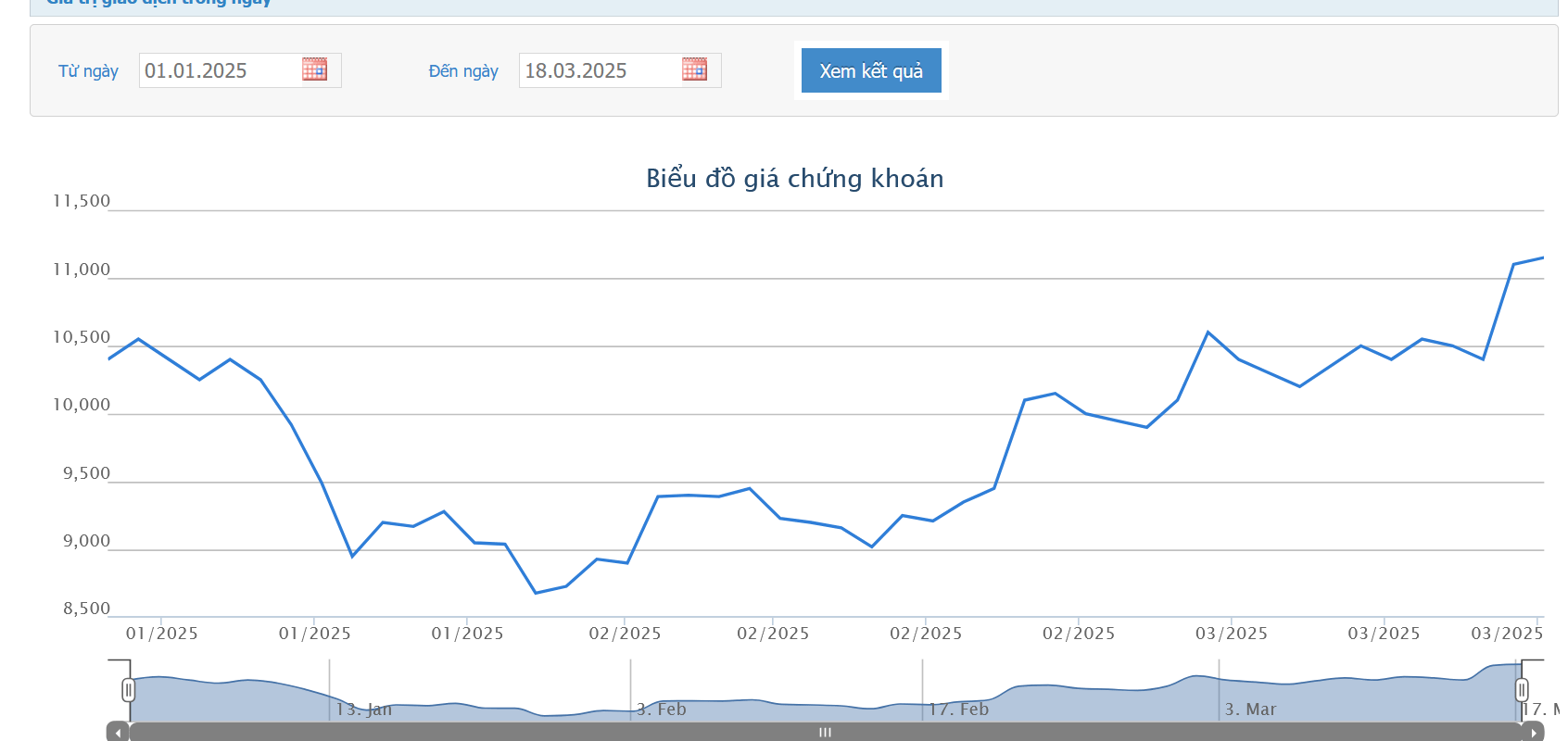Click the right navigator range handle
Screen dimensions: 1568x741
tap(1522, 690)
